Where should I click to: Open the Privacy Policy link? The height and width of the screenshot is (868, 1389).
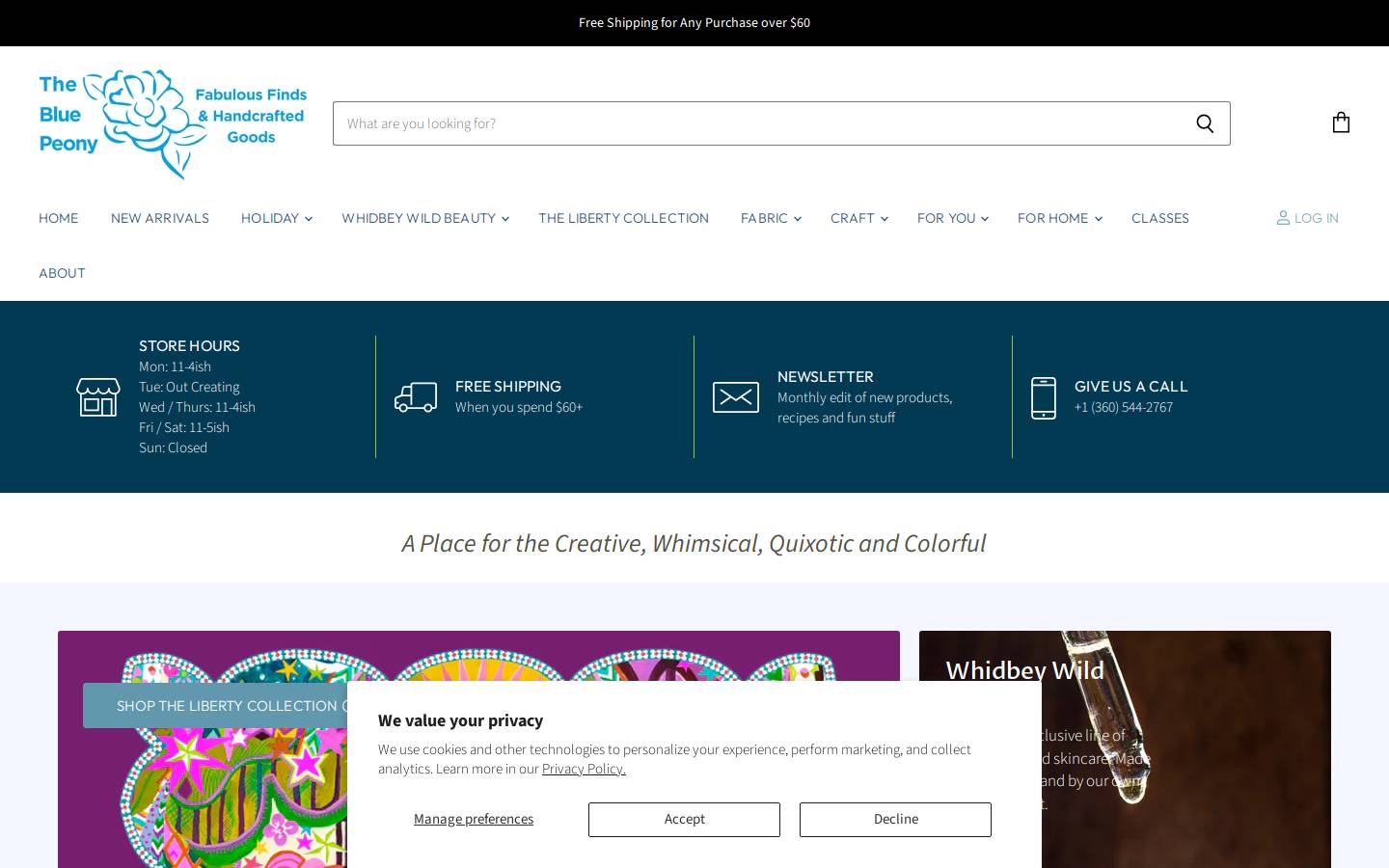pyautogui.click(x=584, y=769)
